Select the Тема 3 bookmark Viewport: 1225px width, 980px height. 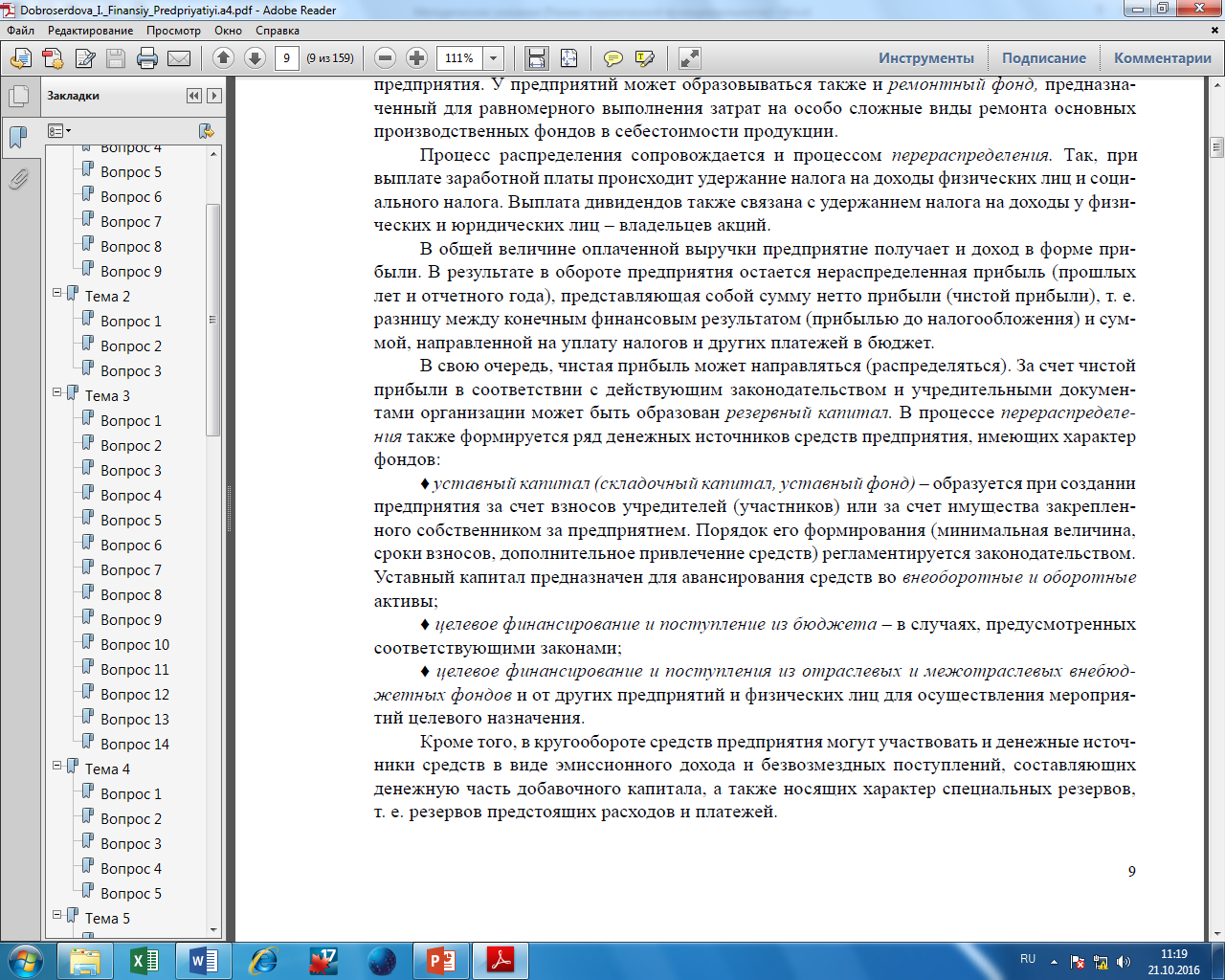coord(107,396)
